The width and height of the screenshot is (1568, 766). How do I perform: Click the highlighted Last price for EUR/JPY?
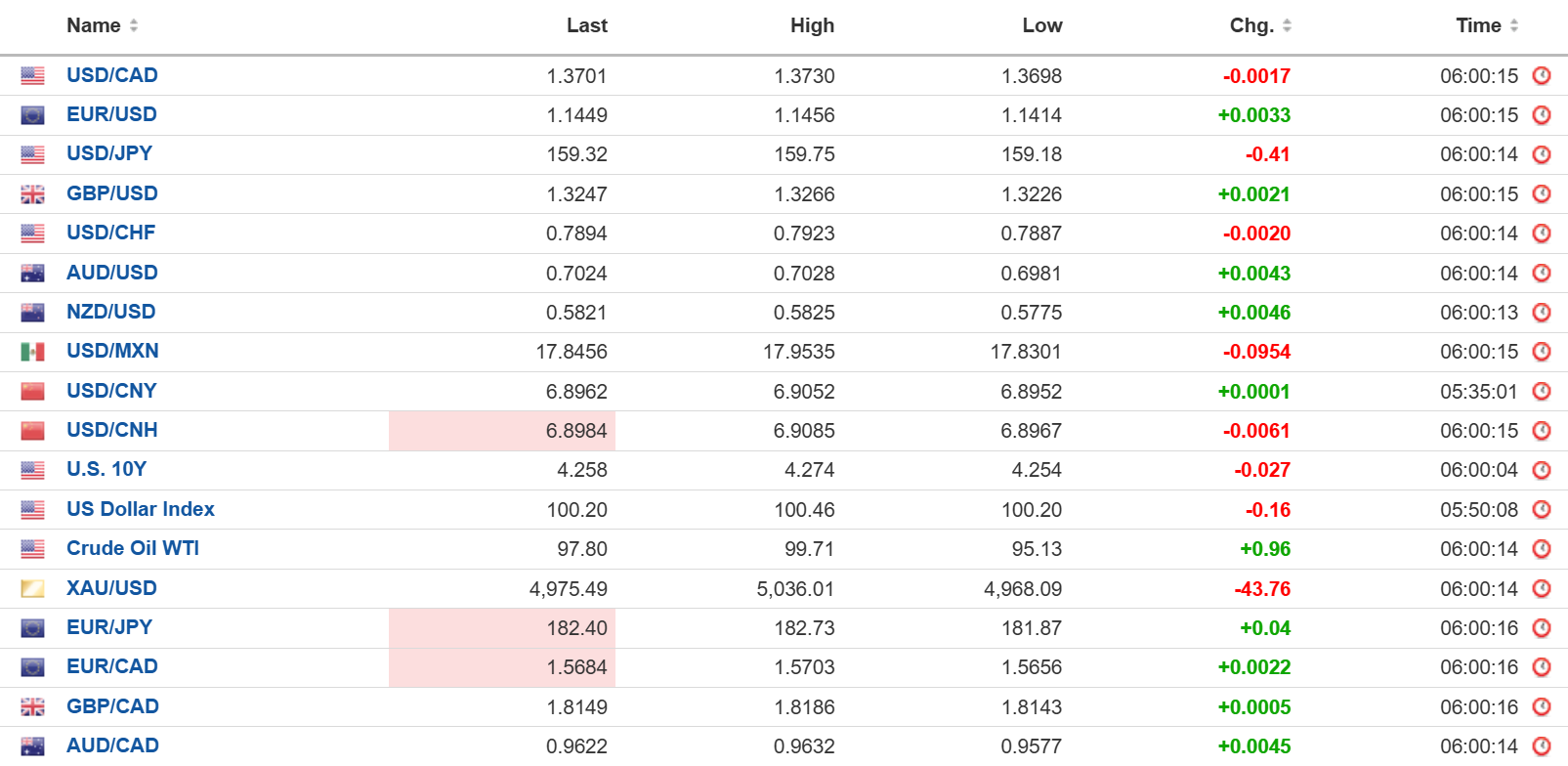tap(576, 628)
